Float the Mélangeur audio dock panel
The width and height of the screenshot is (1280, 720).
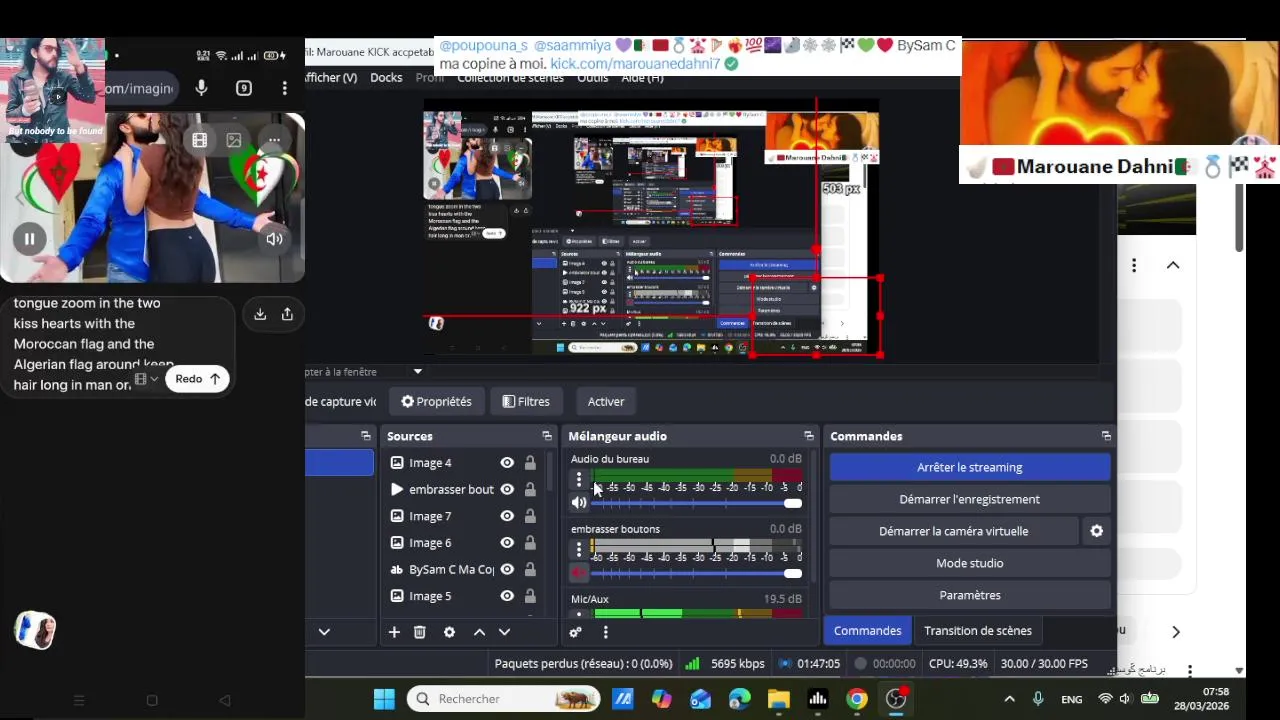point(809,436)
